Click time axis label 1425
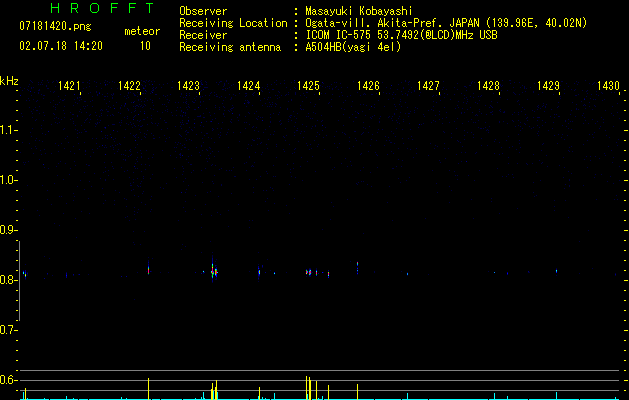This screenshot has height=400, width=629. (308, 85)
